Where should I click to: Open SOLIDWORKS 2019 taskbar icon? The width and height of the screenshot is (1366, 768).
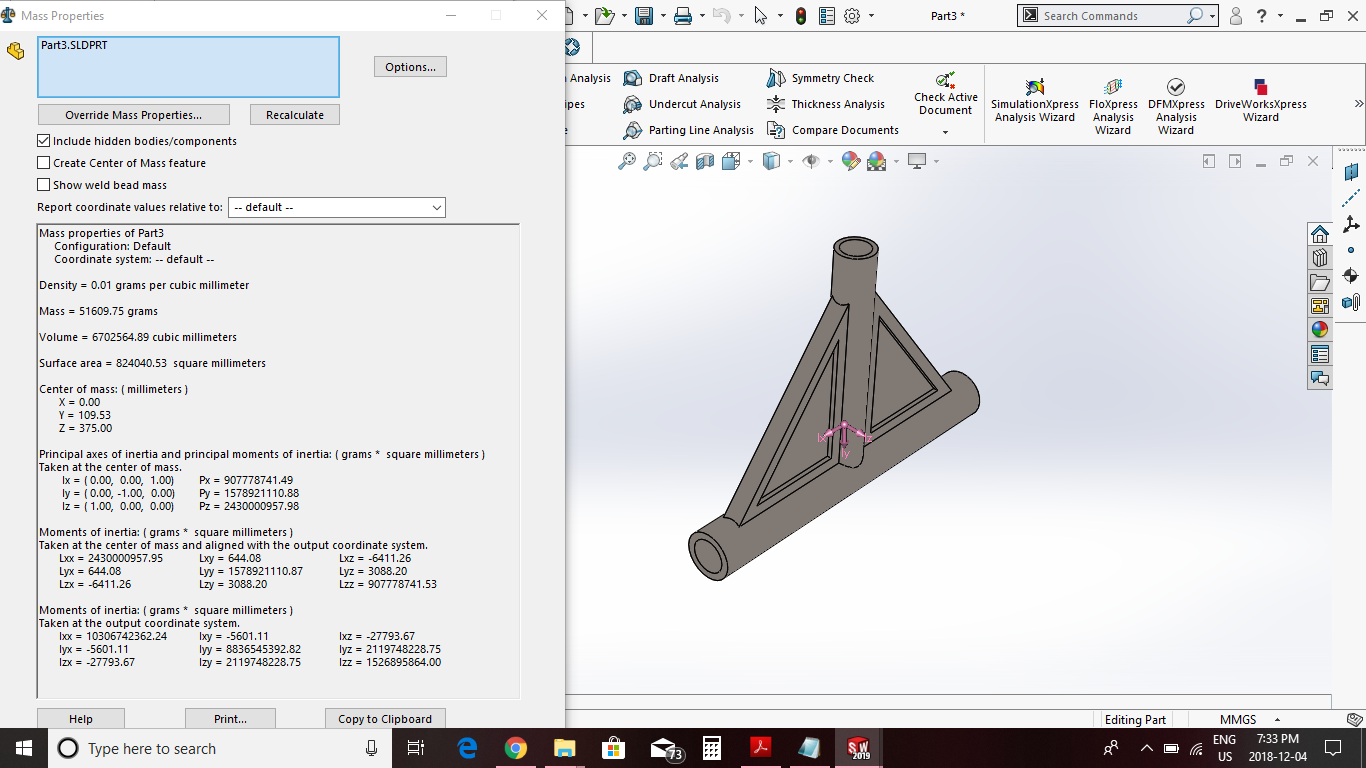point(859,748)
